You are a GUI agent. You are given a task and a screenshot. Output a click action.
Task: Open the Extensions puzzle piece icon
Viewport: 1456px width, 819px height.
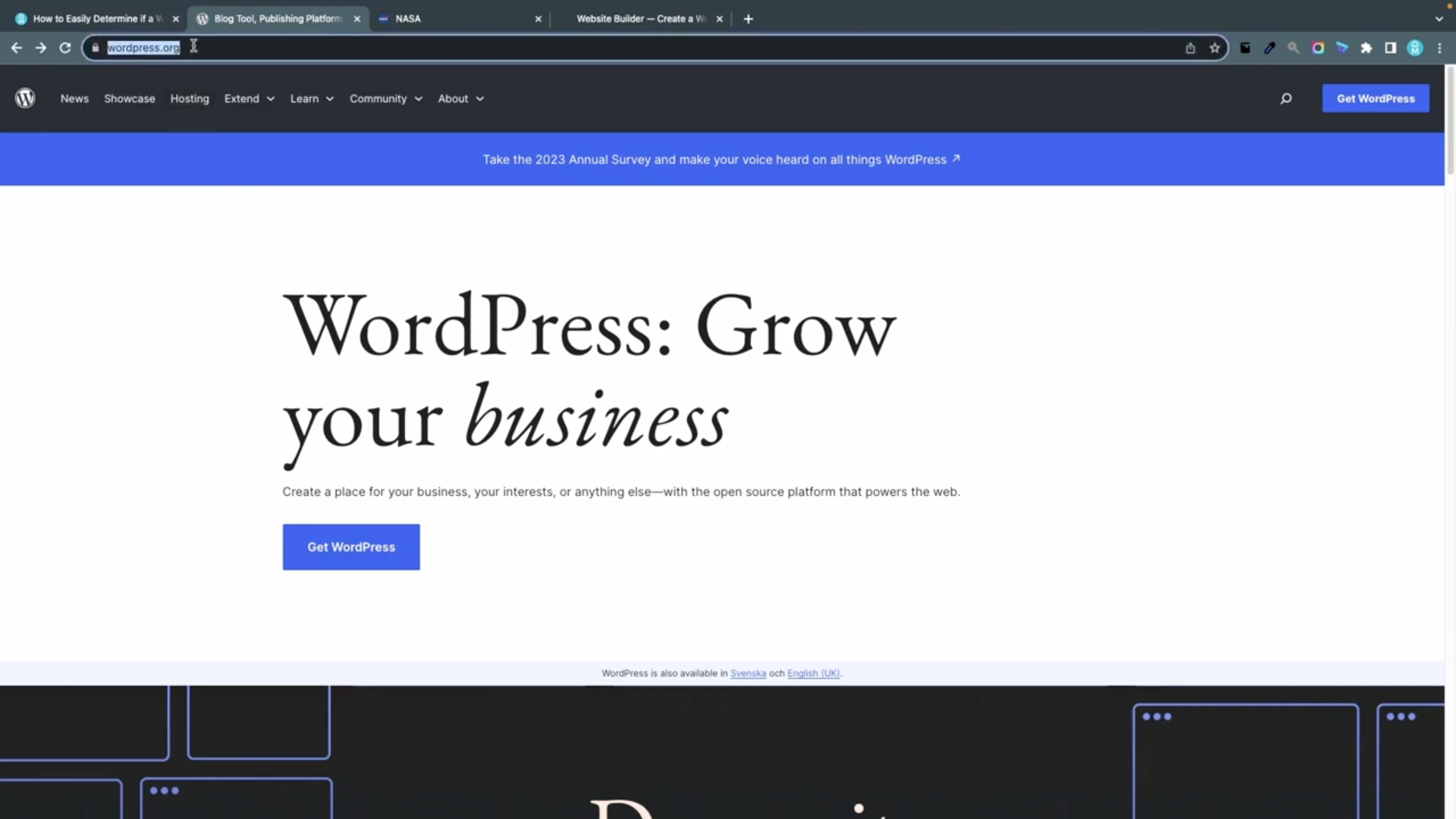(x=1366, y=48)
